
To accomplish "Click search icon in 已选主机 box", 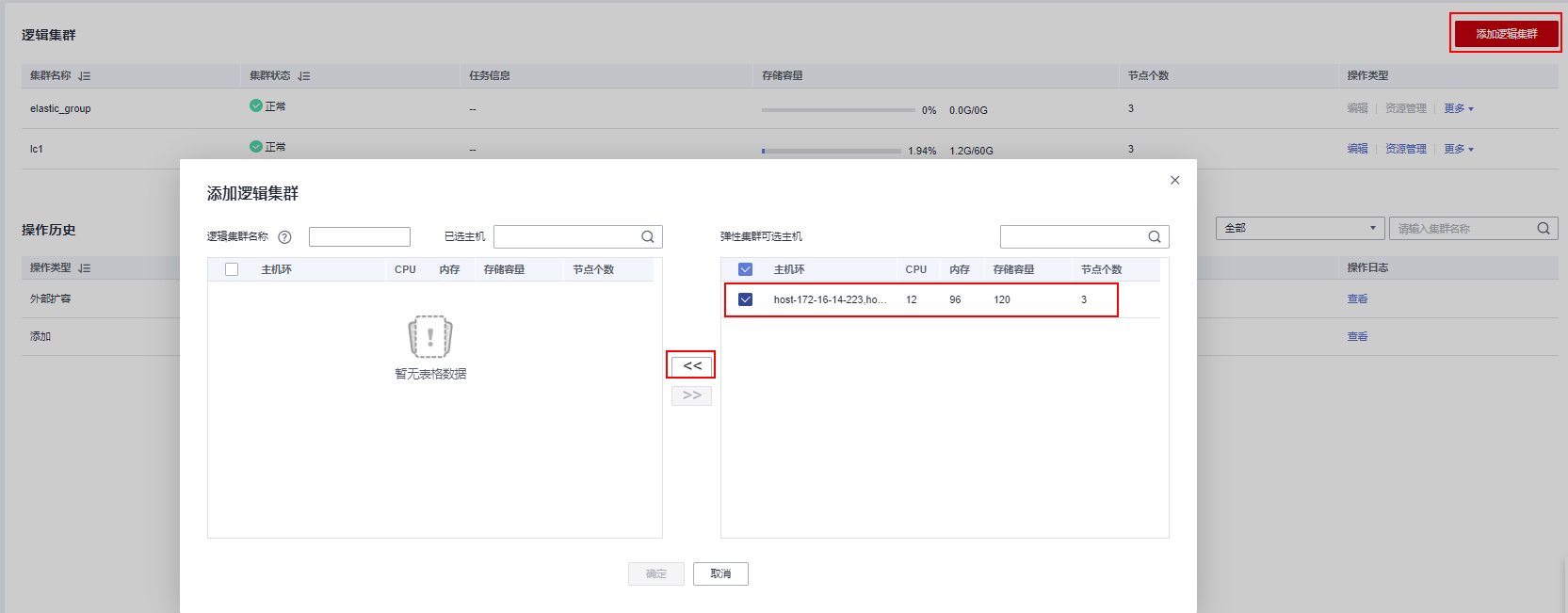I will (x=648, y=237).
